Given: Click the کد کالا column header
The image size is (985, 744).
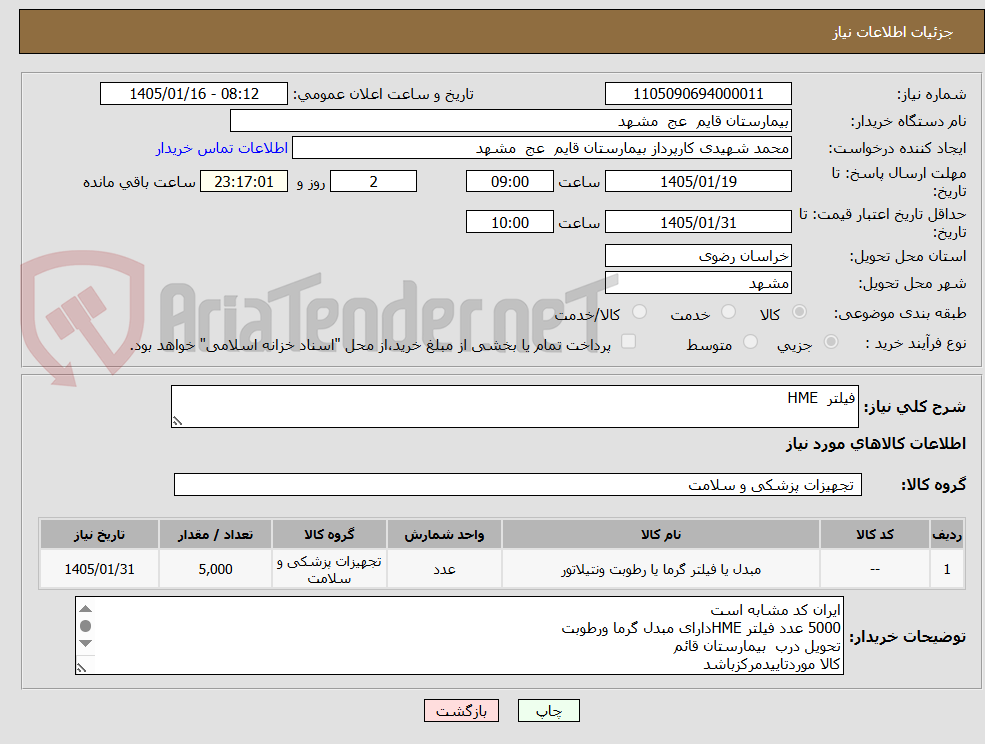Looking at the screenshot, I should 874,534.
